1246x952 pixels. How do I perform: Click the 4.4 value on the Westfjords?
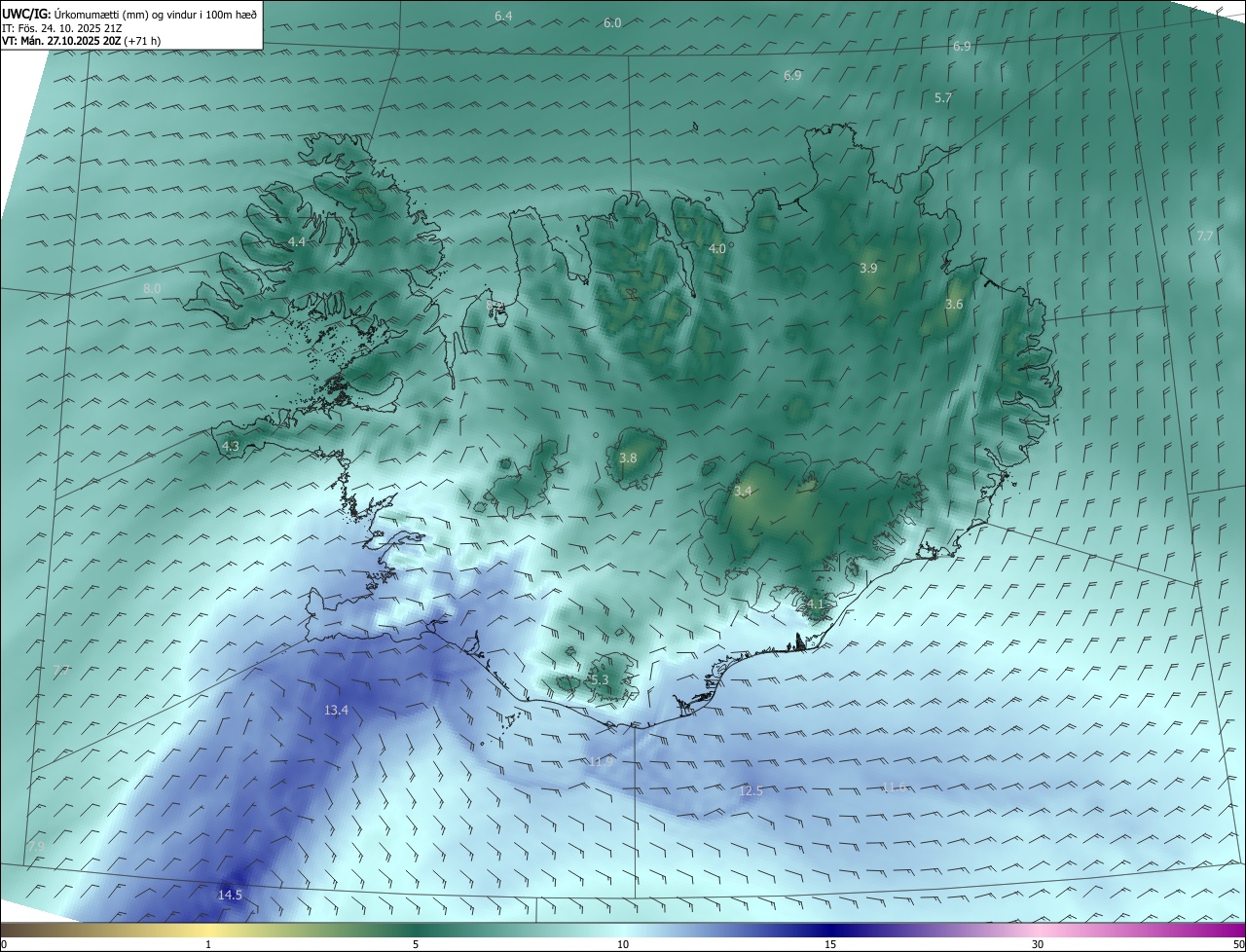(297, 241)
